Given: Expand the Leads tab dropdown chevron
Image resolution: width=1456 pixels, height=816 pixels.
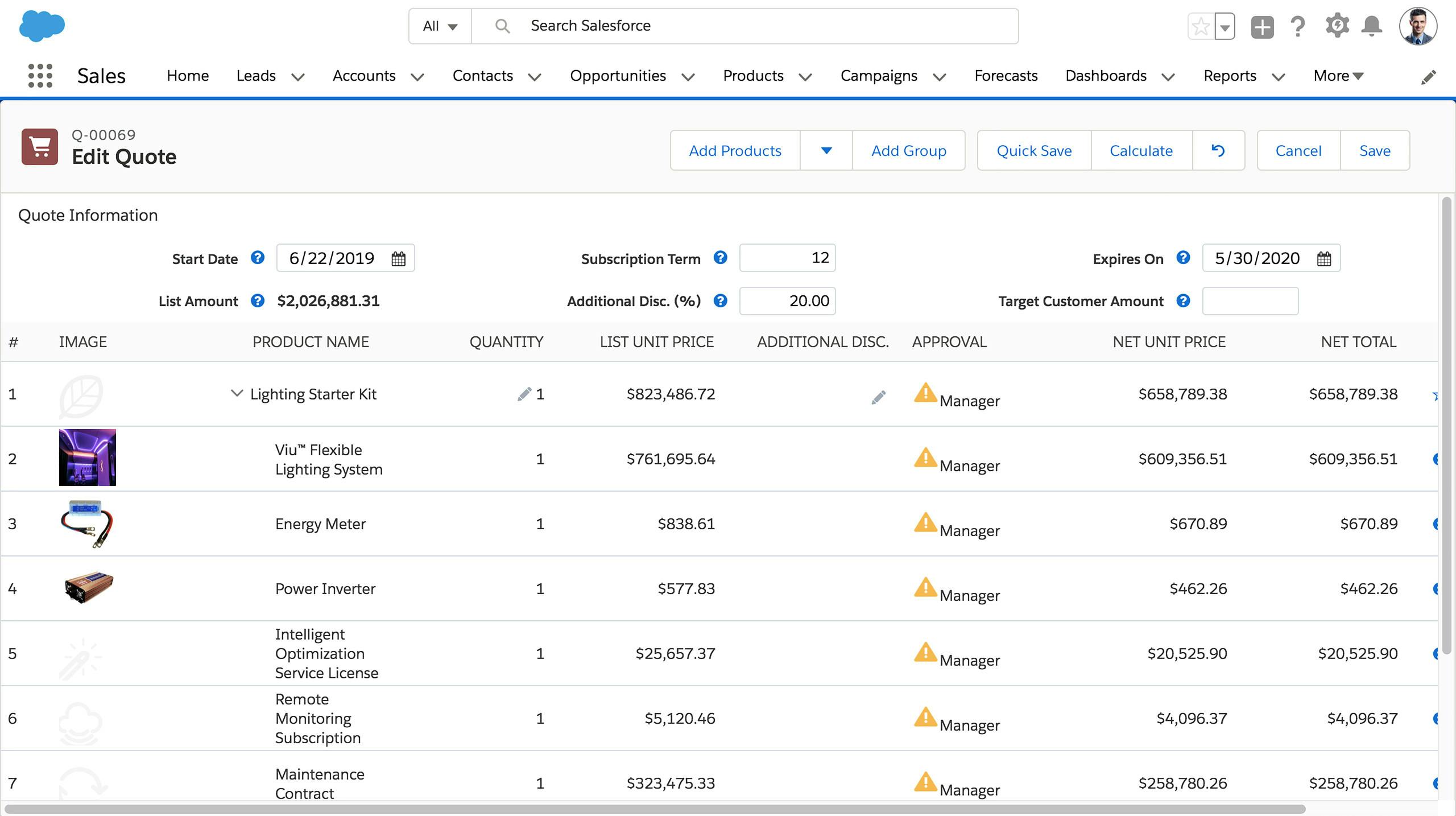Looking at the screenshot, I should coord(298,77).
